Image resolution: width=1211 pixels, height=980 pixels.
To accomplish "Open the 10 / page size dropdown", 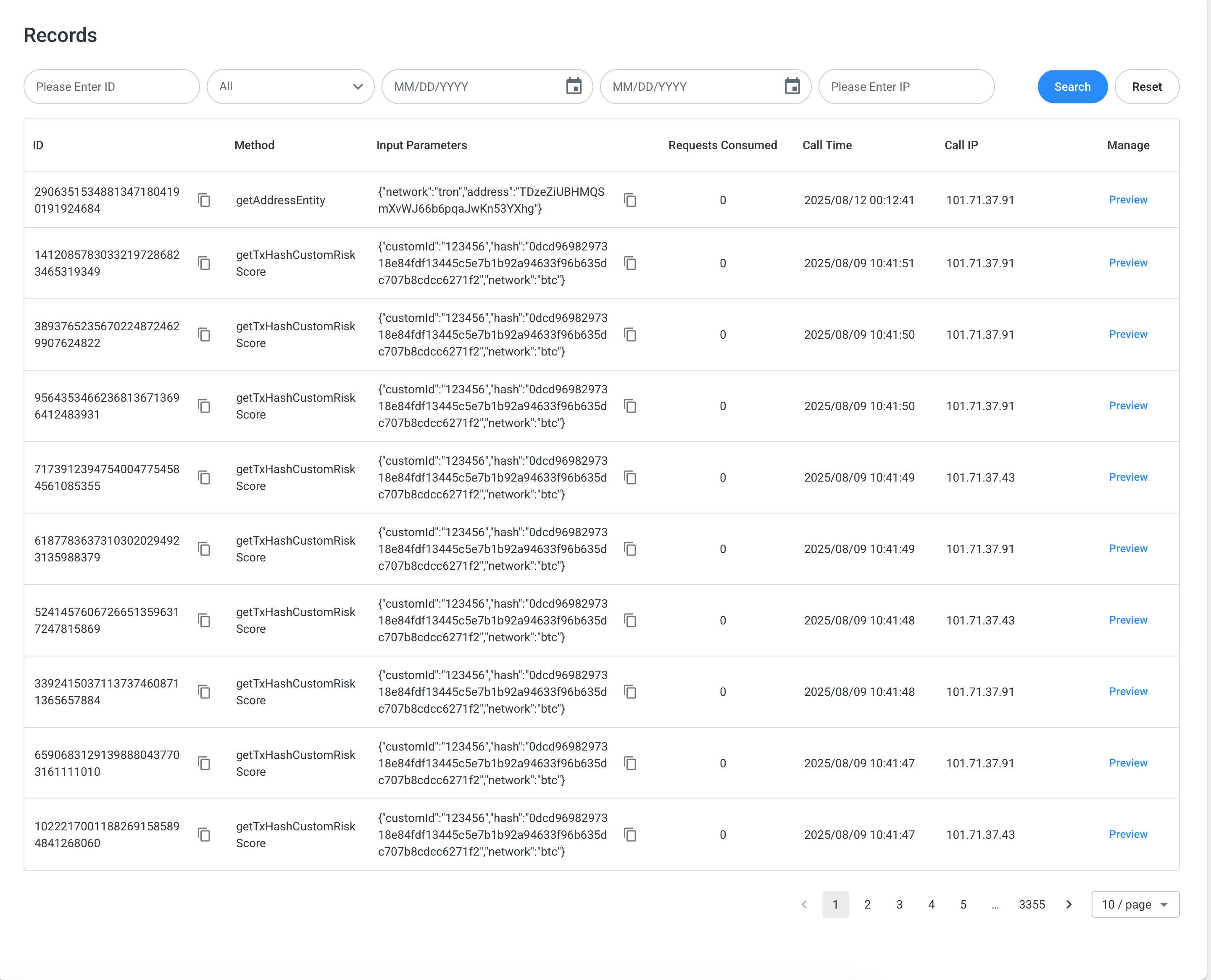I will (1134, 904).
